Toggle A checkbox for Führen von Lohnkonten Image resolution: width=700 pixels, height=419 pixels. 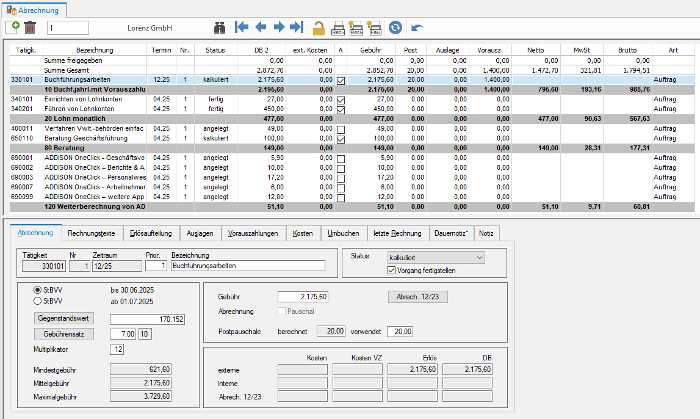tap(341, 110)
